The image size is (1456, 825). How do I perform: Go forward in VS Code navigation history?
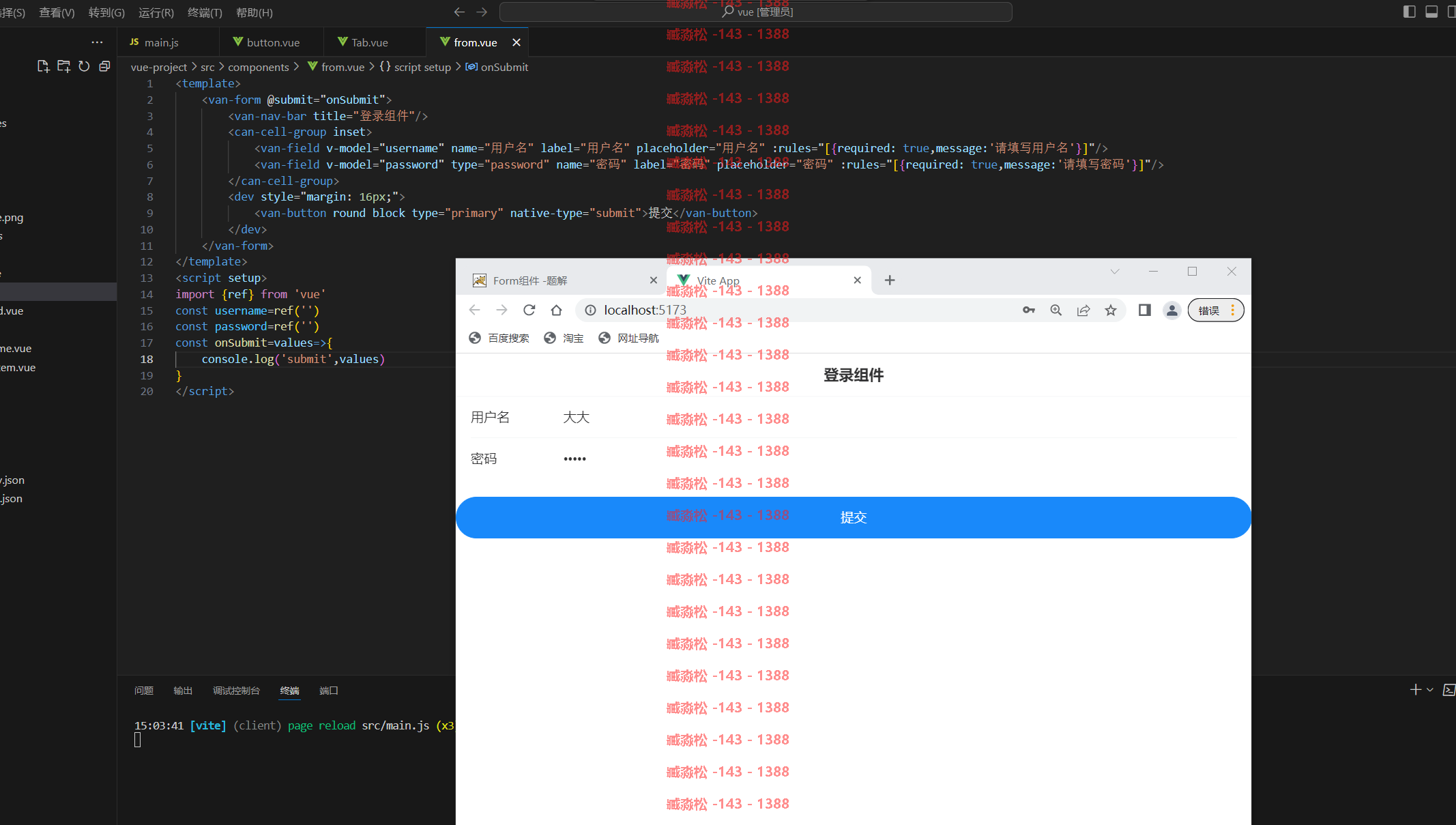point(482,12)
